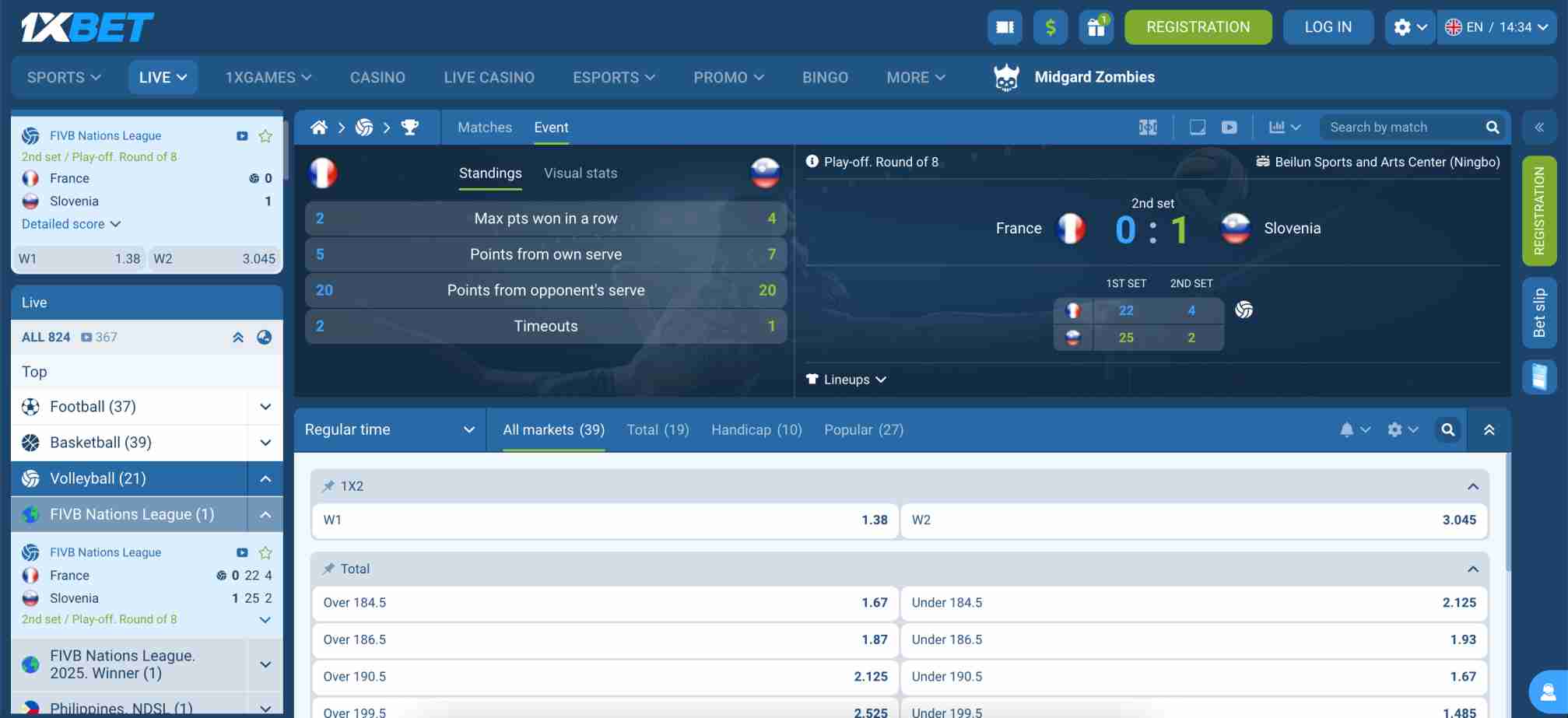Bet on W1 at 1.38 in 1X2 market

605,520
